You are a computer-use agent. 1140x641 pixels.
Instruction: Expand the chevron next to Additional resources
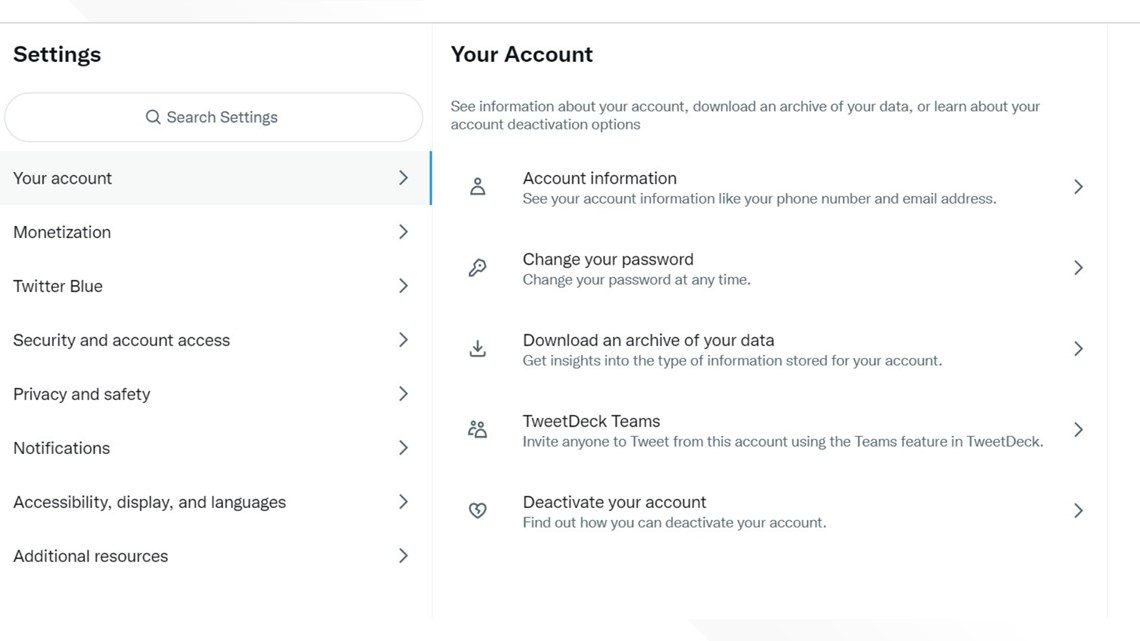404,556
